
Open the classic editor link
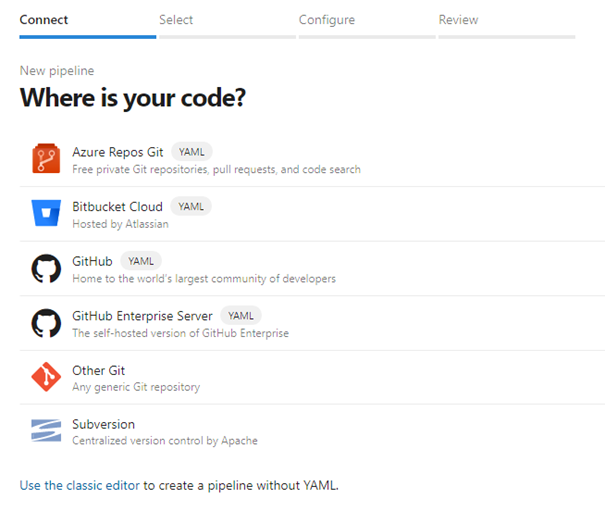tap(80, 485)
